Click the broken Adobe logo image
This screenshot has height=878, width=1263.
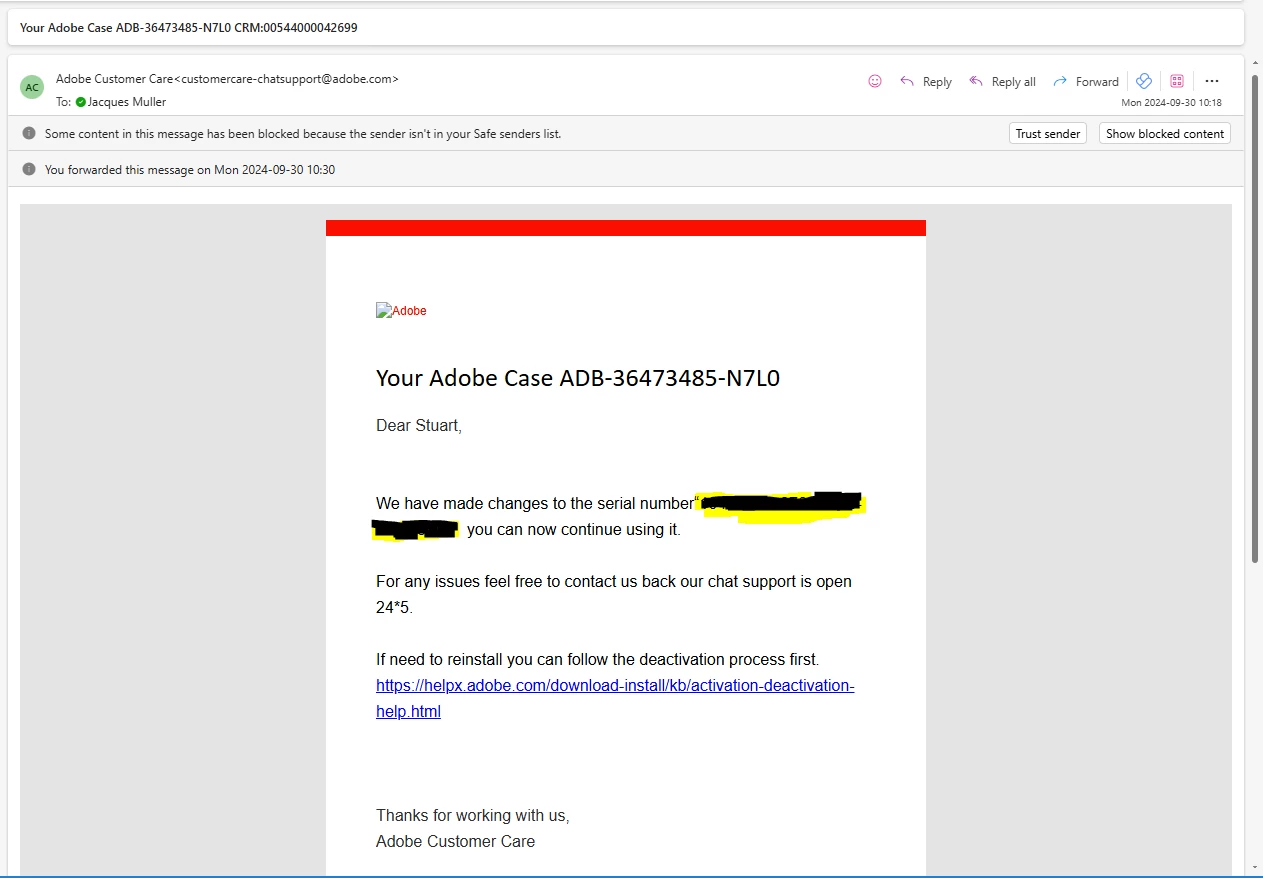[401, 310]
